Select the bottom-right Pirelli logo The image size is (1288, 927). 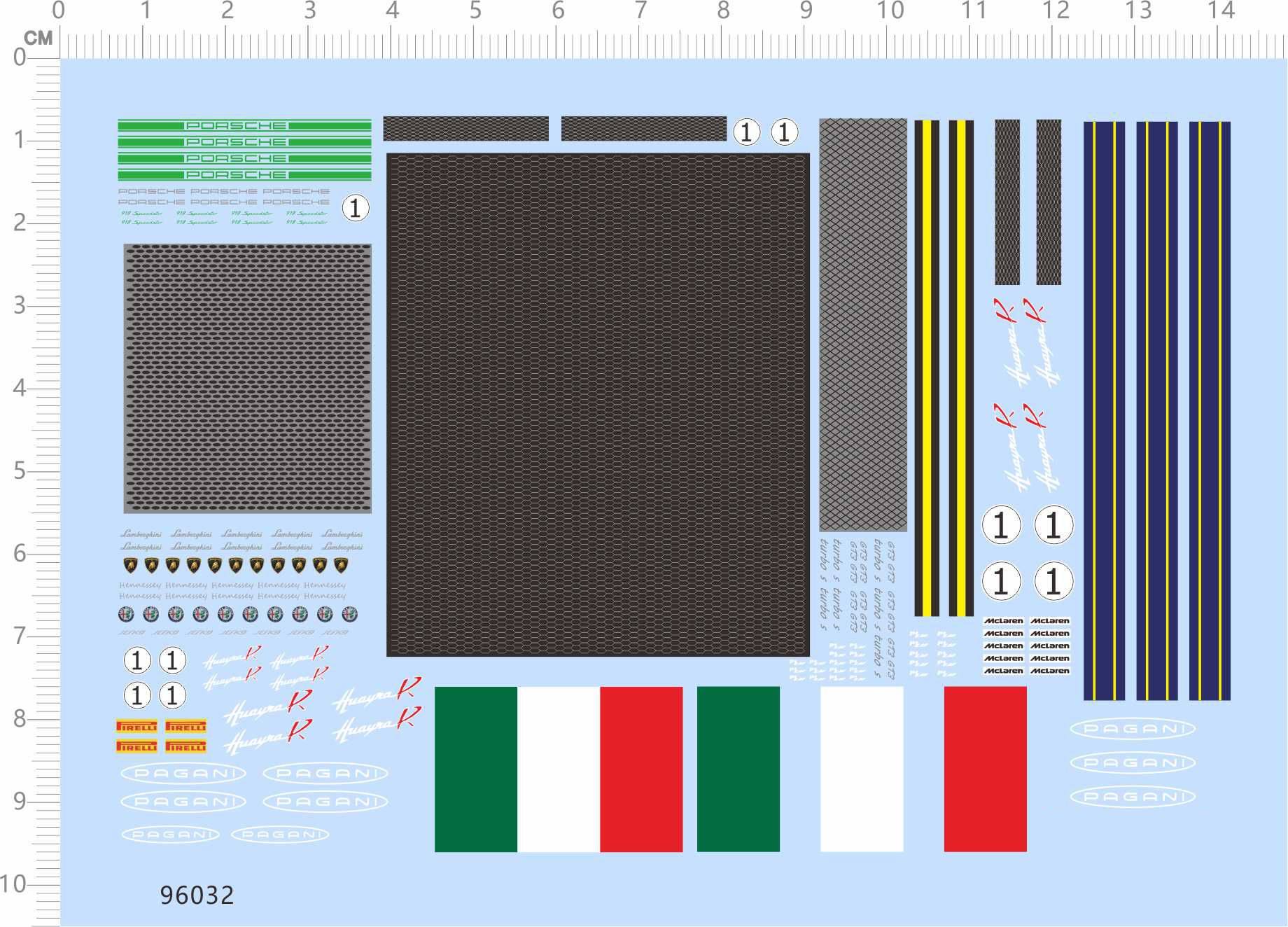[x=185, y=746]
